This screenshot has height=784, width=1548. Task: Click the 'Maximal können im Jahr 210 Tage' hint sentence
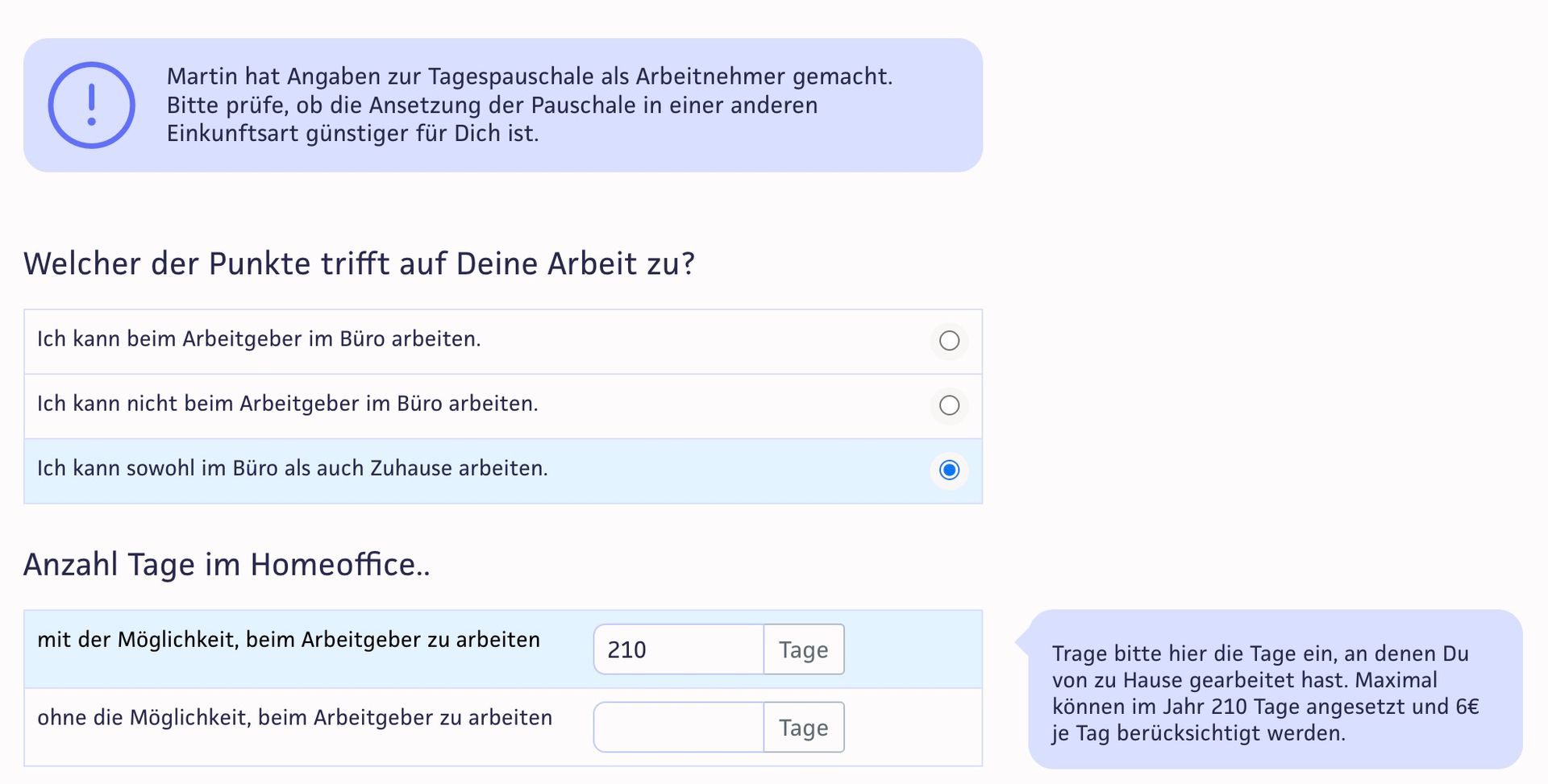point(1266,707)
